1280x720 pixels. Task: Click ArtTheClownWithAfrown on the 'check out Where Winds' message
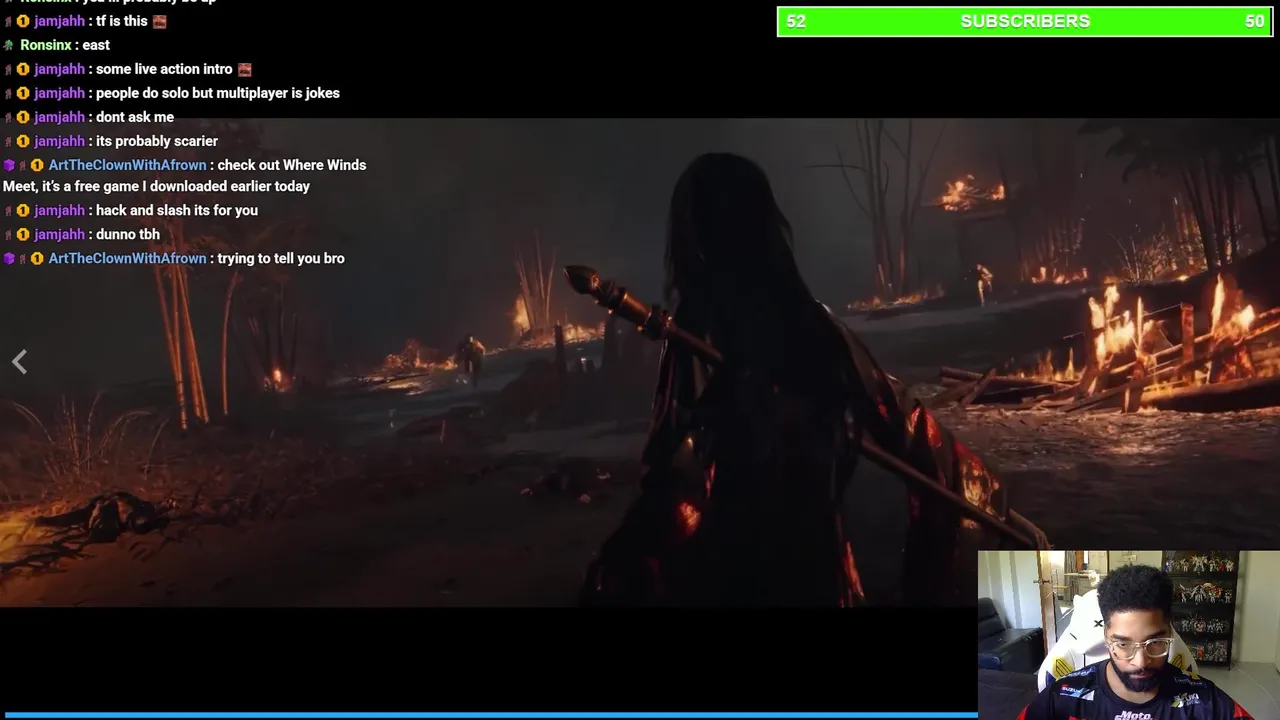(x=127, y=165)
